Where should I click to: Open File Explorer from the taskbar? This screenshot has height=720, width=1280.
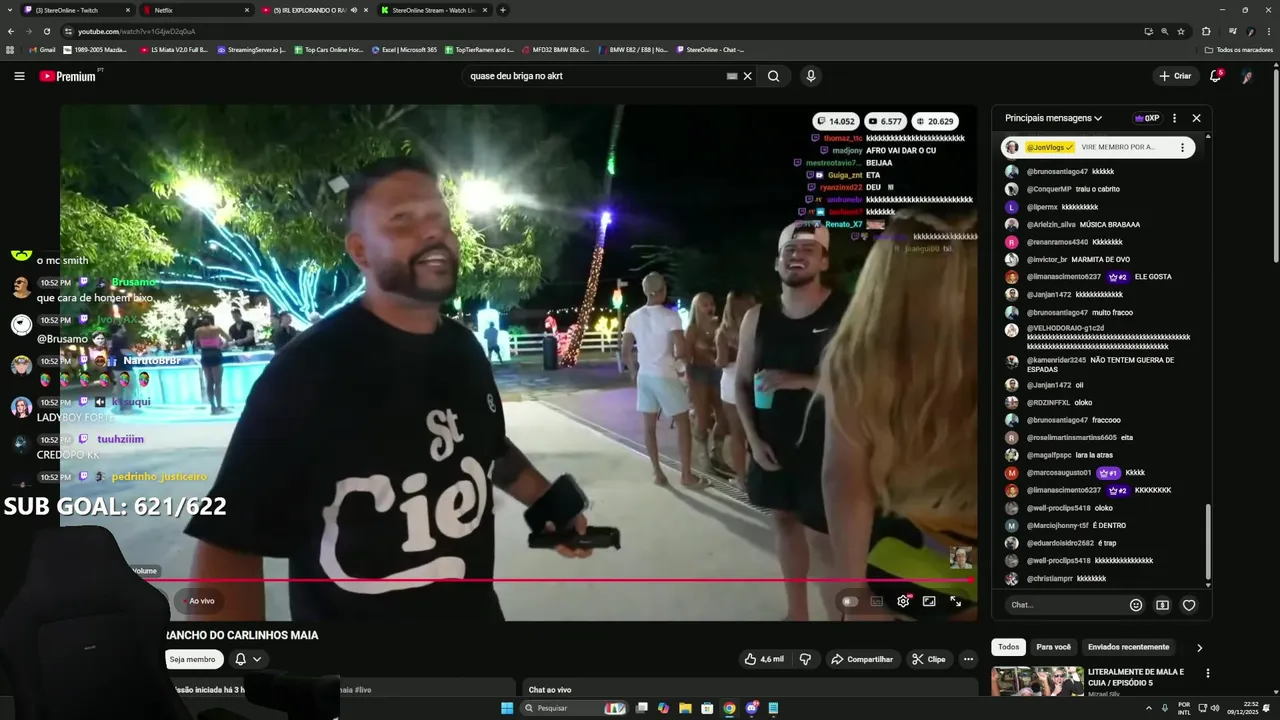tap(685, 708)
